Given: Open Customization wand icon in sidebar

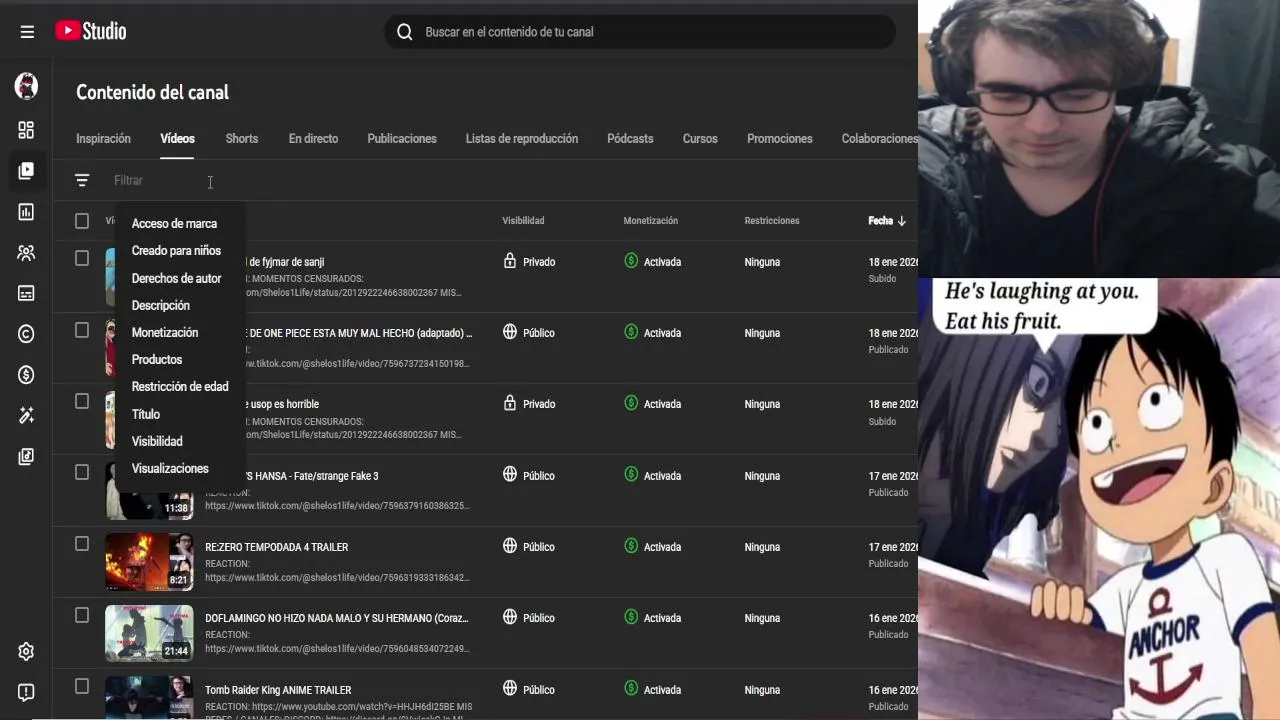Looking at the screenshot, I should (x=26, y=416).
